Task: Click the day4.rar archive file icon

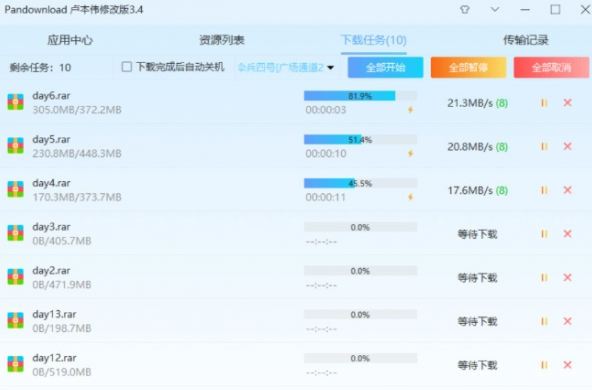Action: click(x=15, y=190)
